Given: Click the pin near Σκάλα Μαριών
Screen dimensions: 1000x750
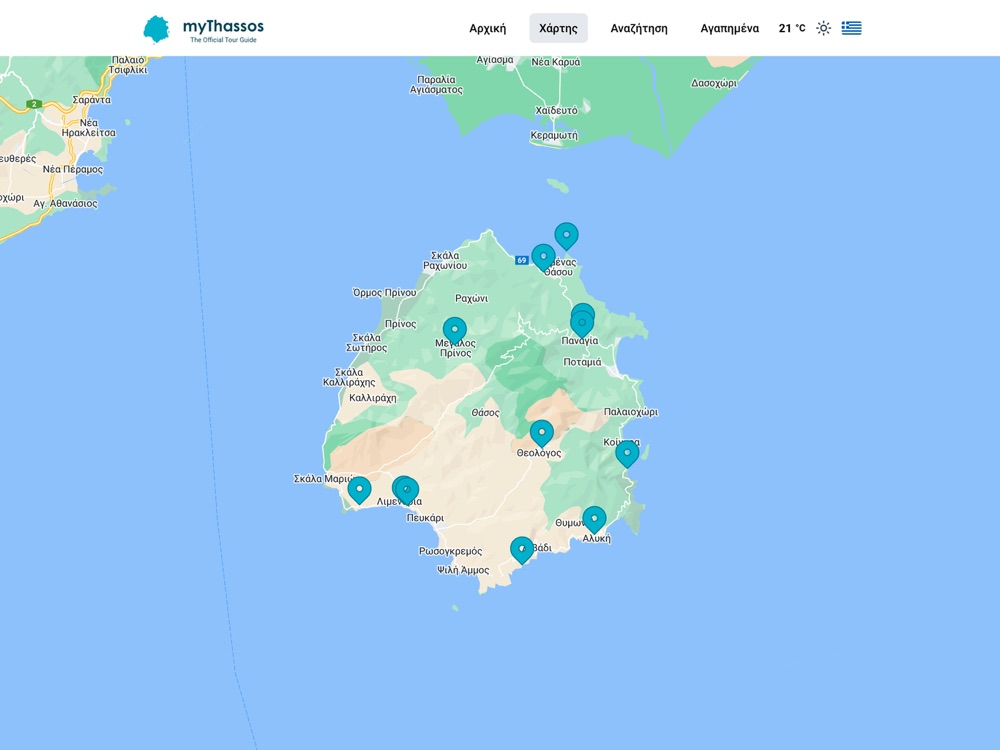Looking at the screenshot, I should click(359, 490).
